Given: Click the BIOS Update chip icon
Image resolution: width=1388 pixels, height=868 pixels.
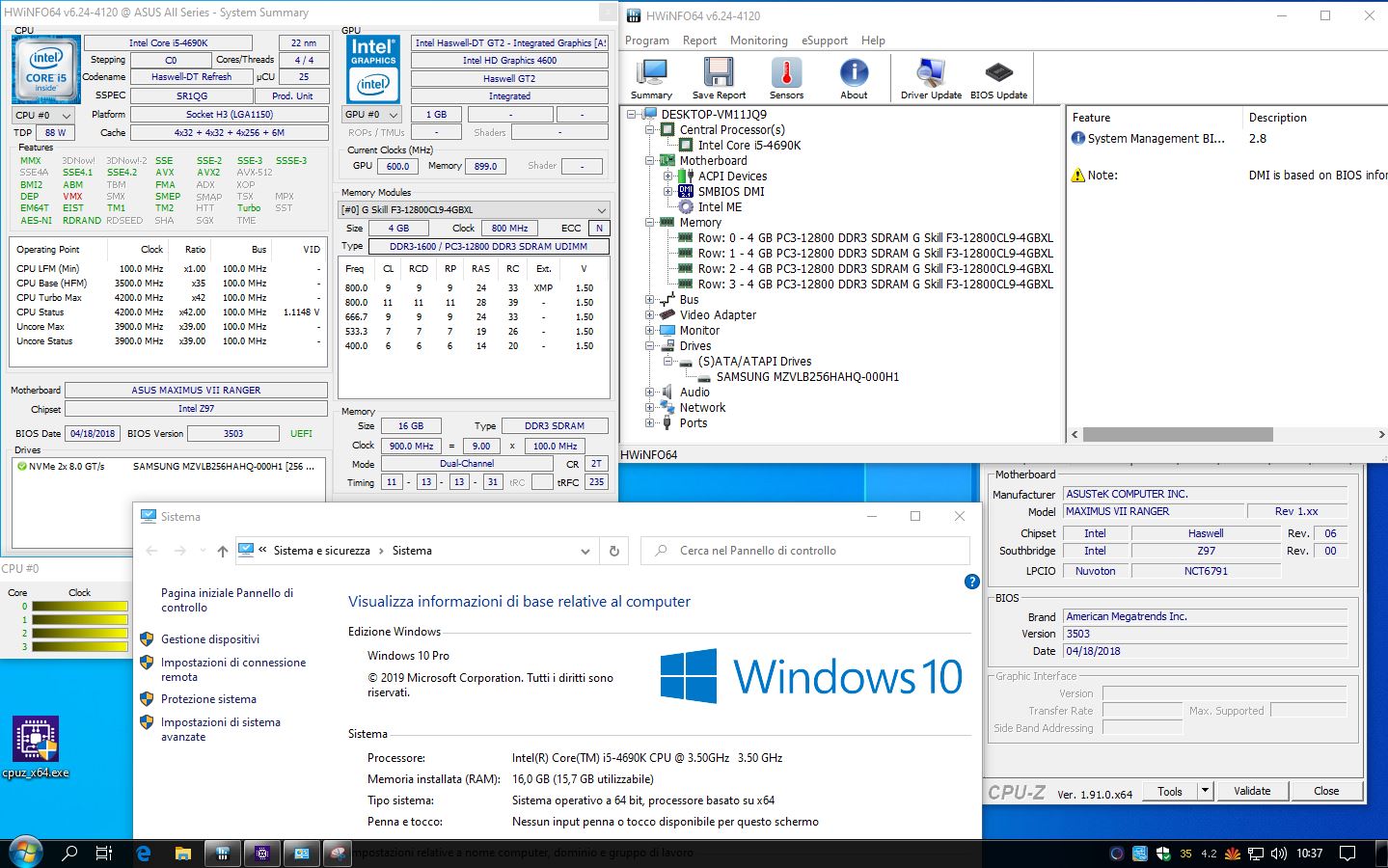Looking at the screenshot, I should click(x=998, y=78).
